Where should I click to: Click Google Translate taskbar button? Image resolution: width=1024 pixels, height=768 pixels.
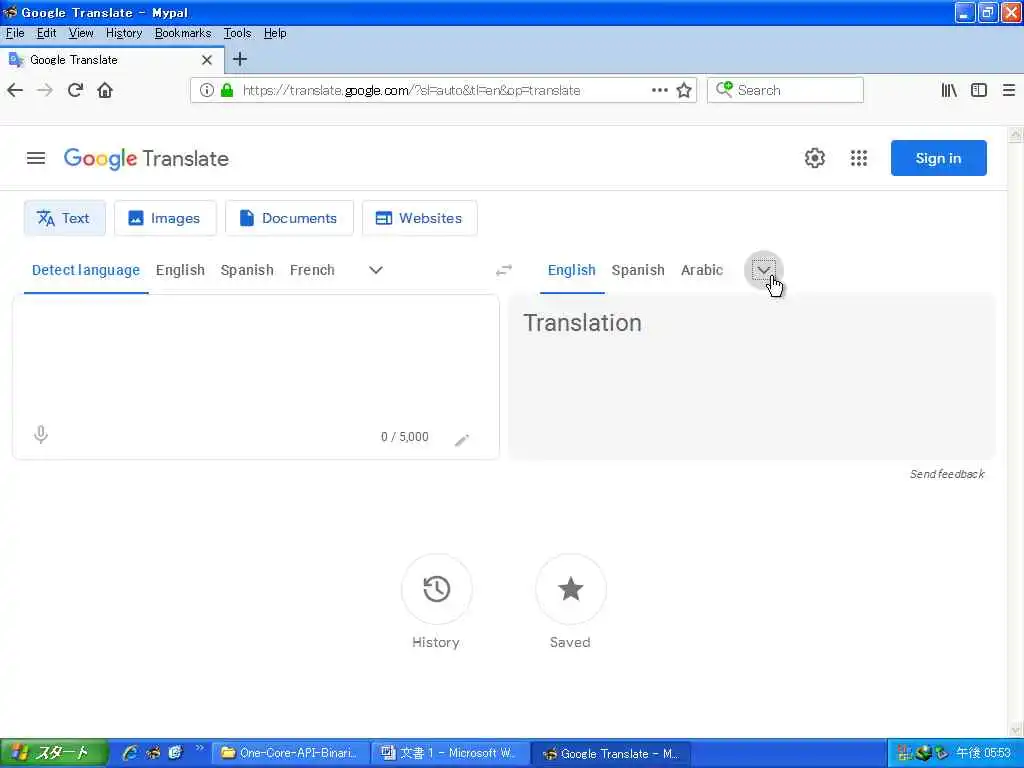[x=611, y=753]
